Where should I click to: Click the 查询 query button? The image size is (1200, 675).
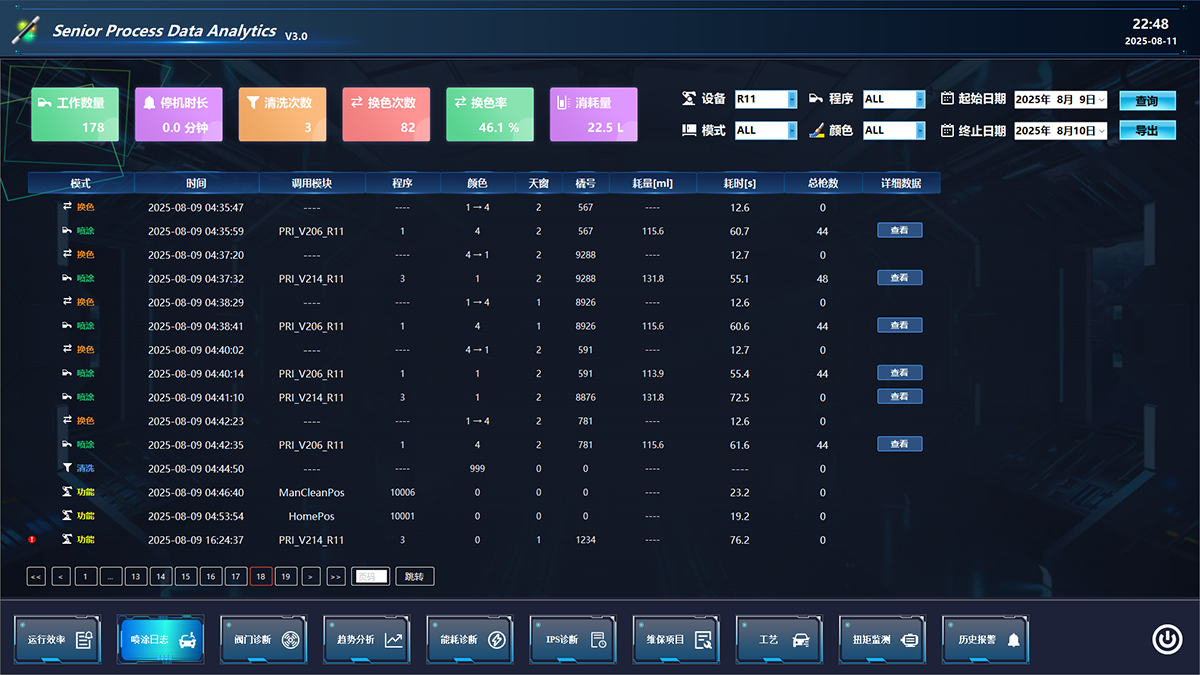coord(1146,101)
